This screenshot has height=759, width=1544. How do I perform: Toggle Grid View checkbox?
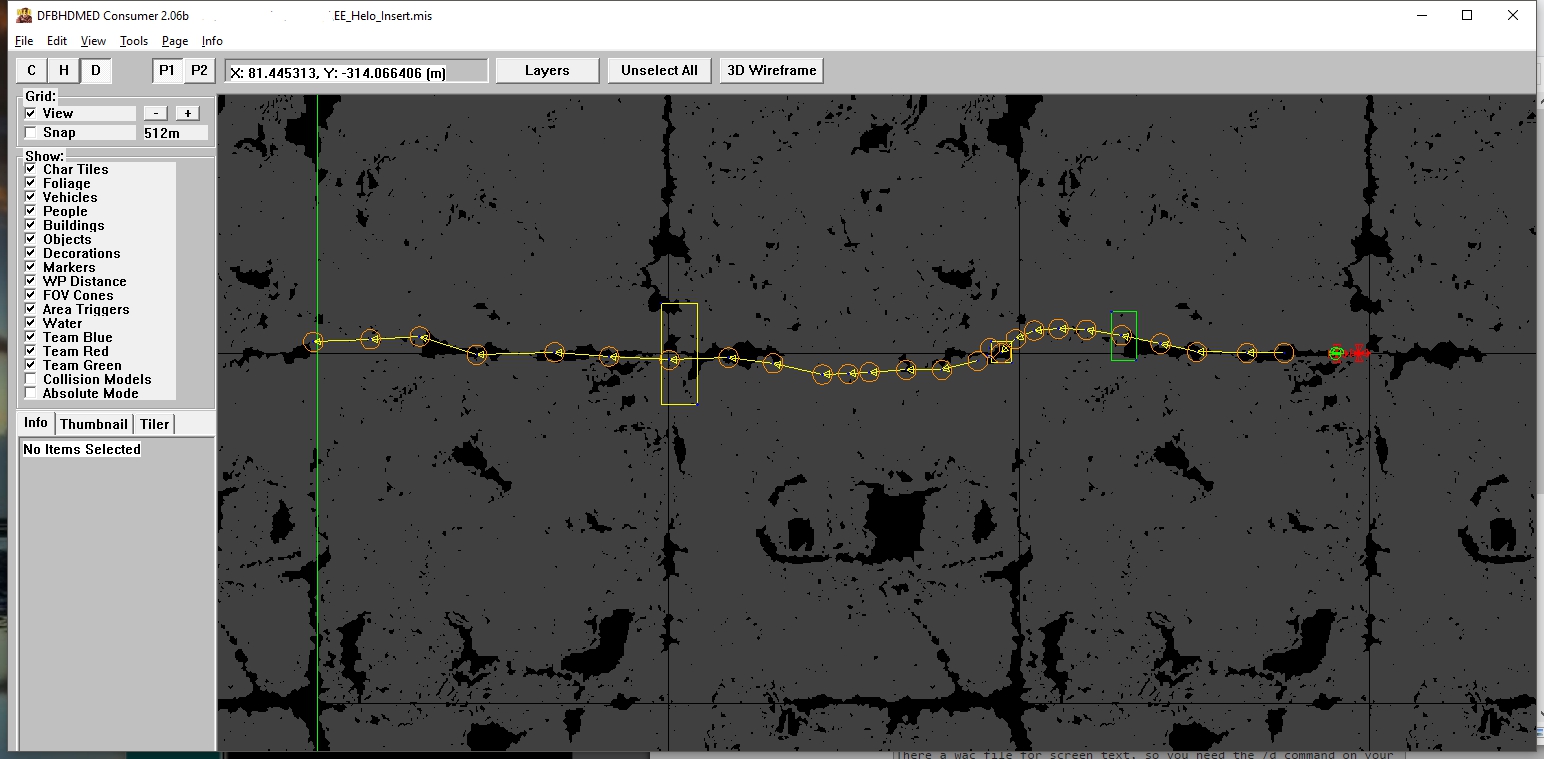(30, 113)
